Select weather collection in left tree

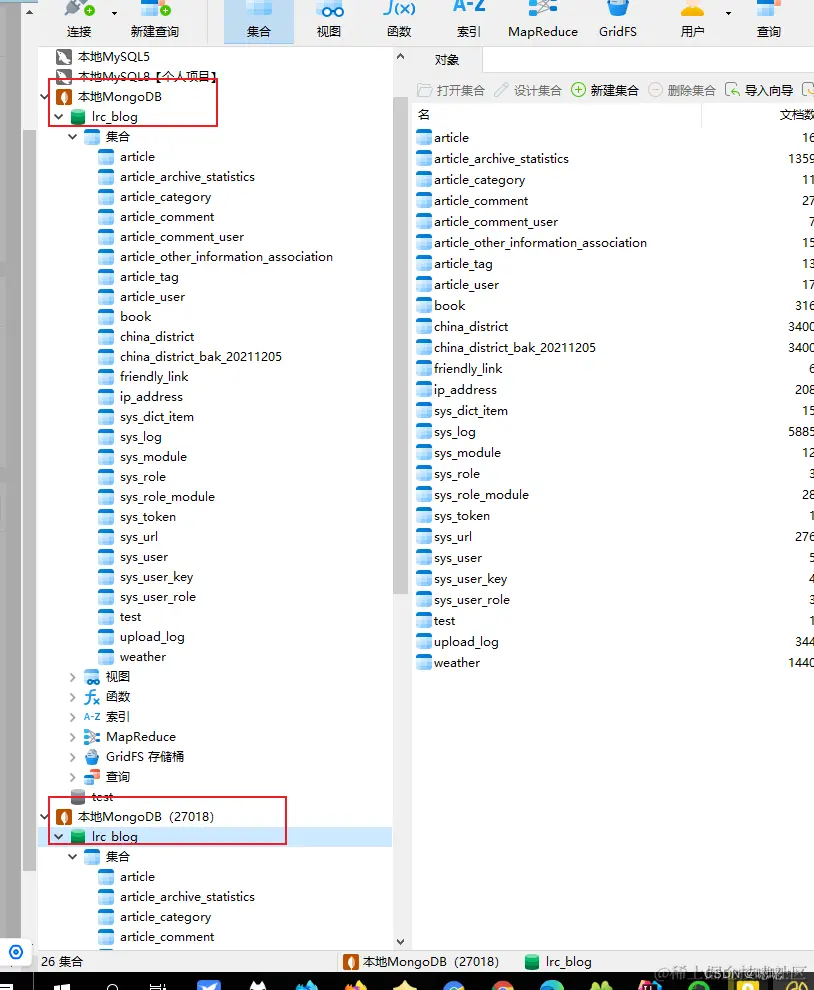[143, 657]
